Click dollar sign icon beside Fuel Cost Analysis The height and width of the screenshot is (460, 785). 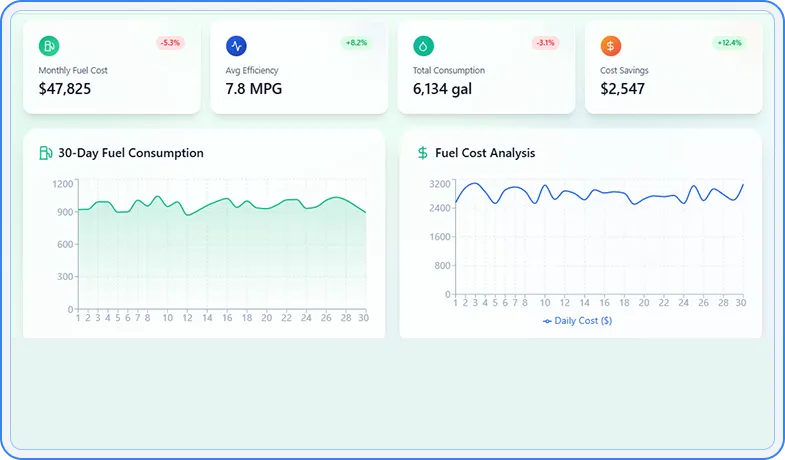coord(423,153)
